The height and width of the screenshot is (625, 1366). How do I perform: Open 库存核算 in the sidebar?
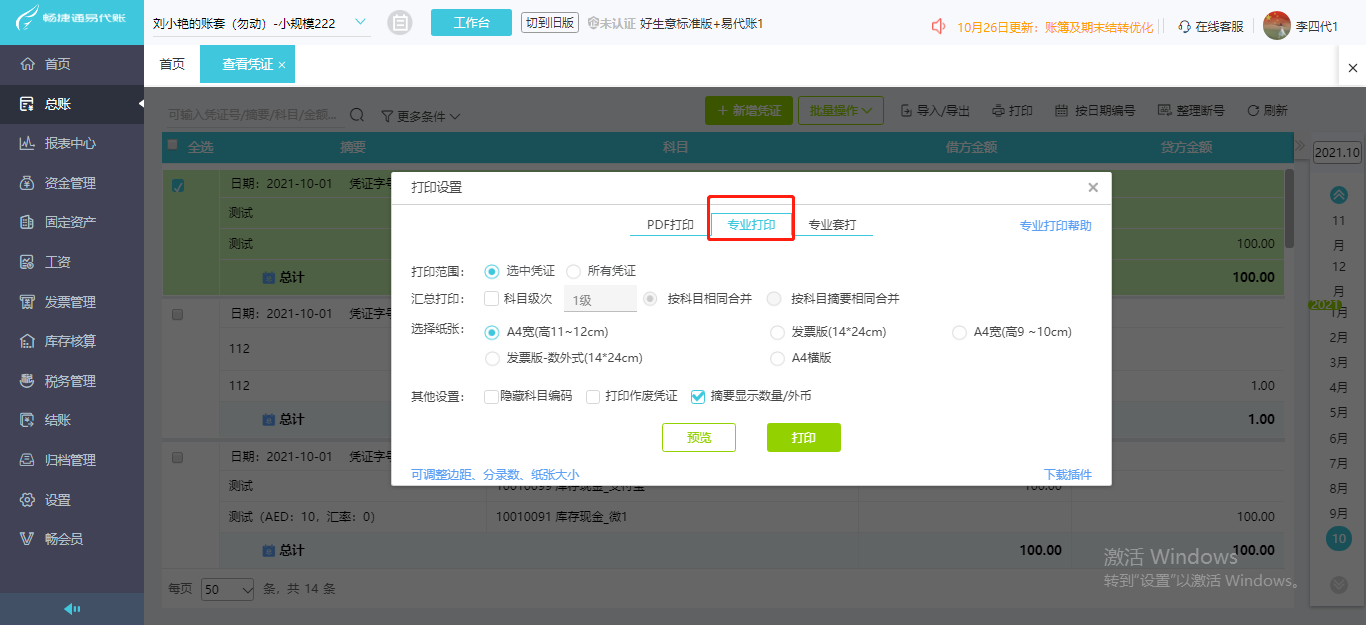tap(72, 341)
